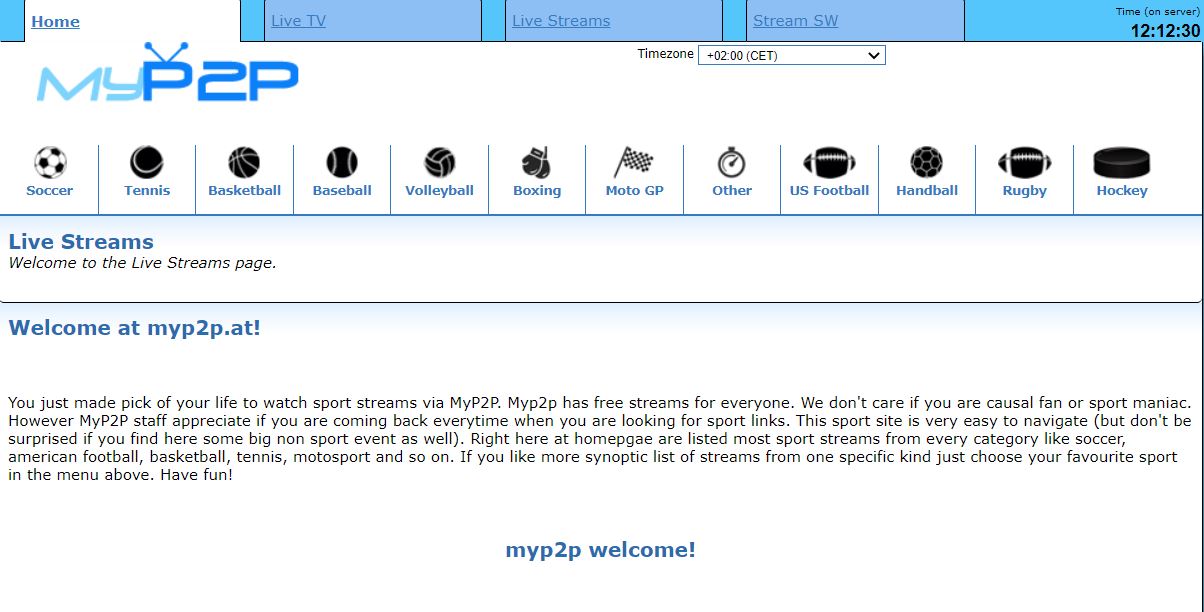
Task: Select the Tennis ball icon
Action: (x=147, y=162)
